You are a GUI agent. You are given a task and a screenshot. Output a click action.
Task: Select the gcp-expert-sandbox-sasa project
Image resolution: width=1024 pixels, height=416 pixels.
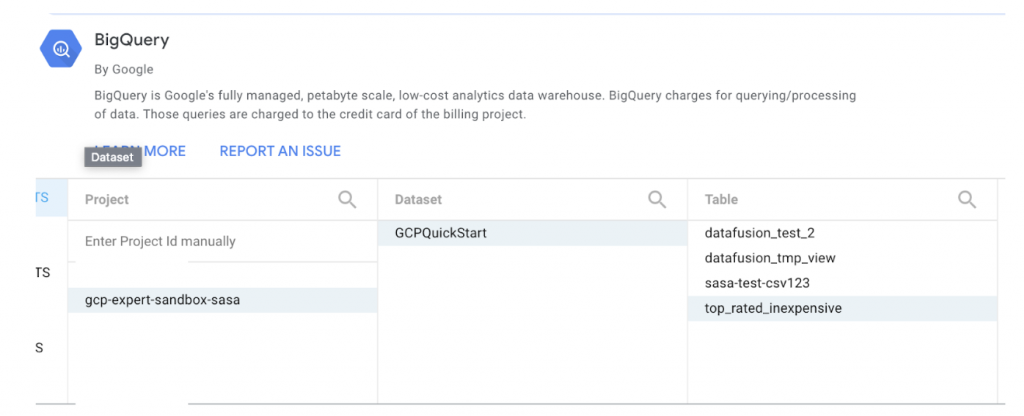223,300
